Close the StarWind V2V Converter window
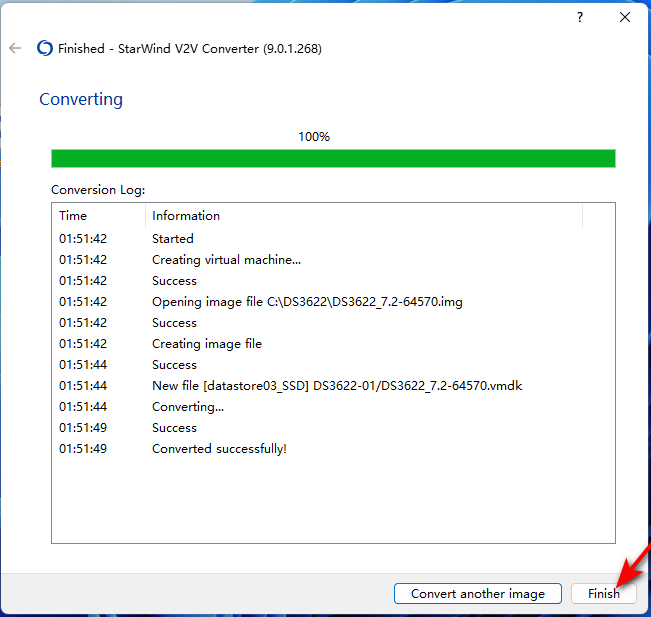This screenshot has height=617, width=651. coord(624,17)
